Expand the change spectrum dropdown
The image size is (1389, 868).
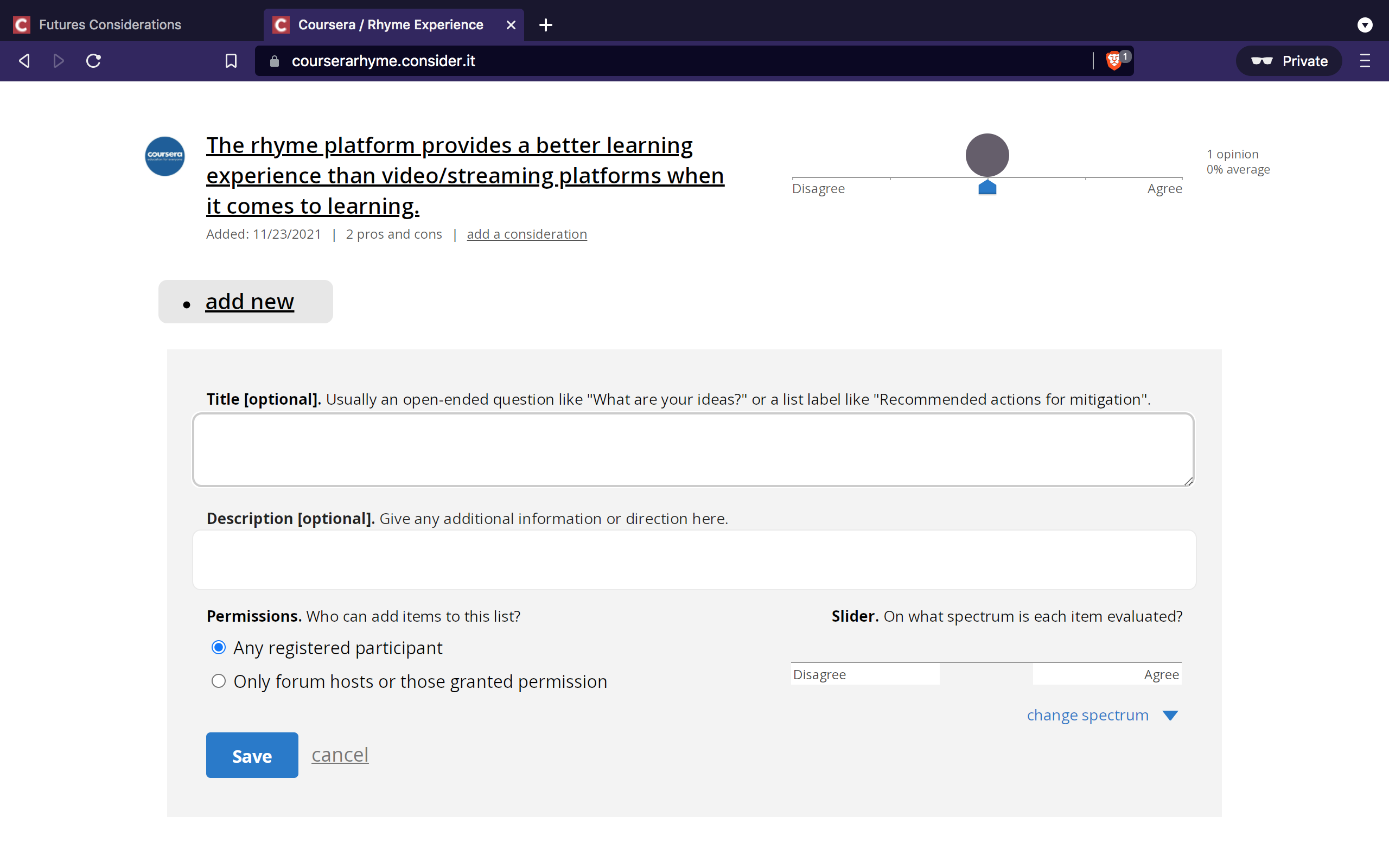[x=1087, y=716]
